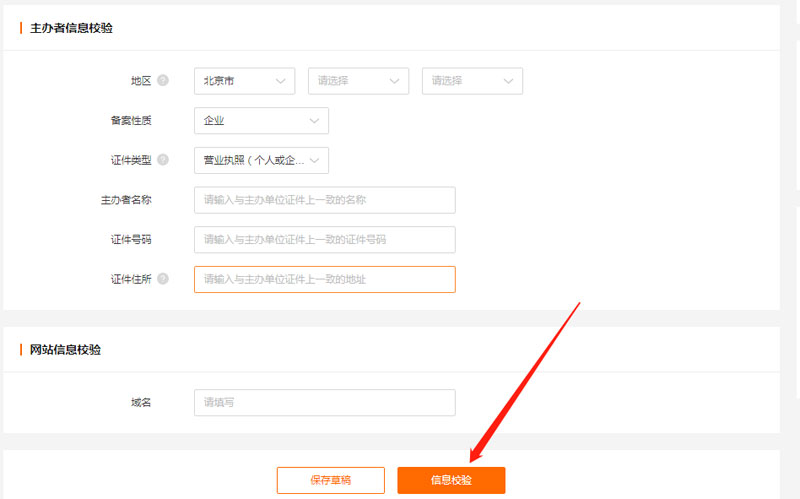This screenshot has width=800, height=499.
Task: Focus the 主办者名称 name input field
Action: pos(324,200)
